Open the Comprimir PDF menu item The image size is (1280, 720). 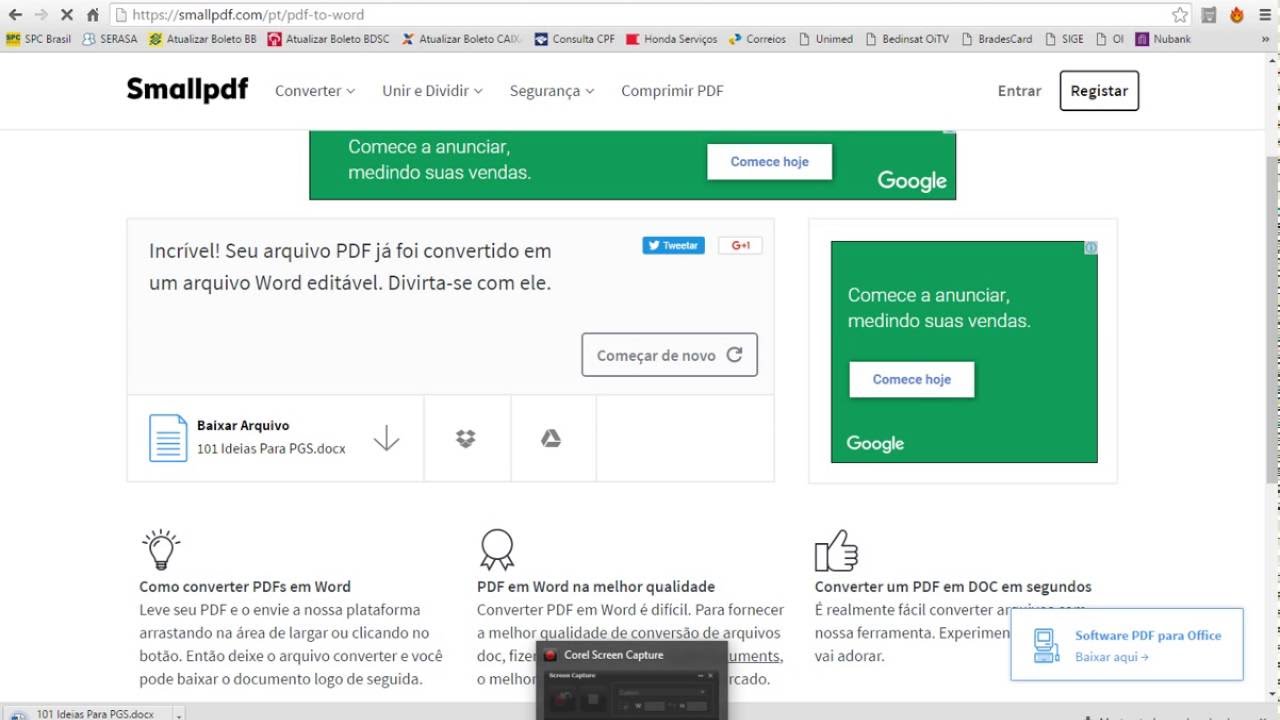[x=672, y=90]
